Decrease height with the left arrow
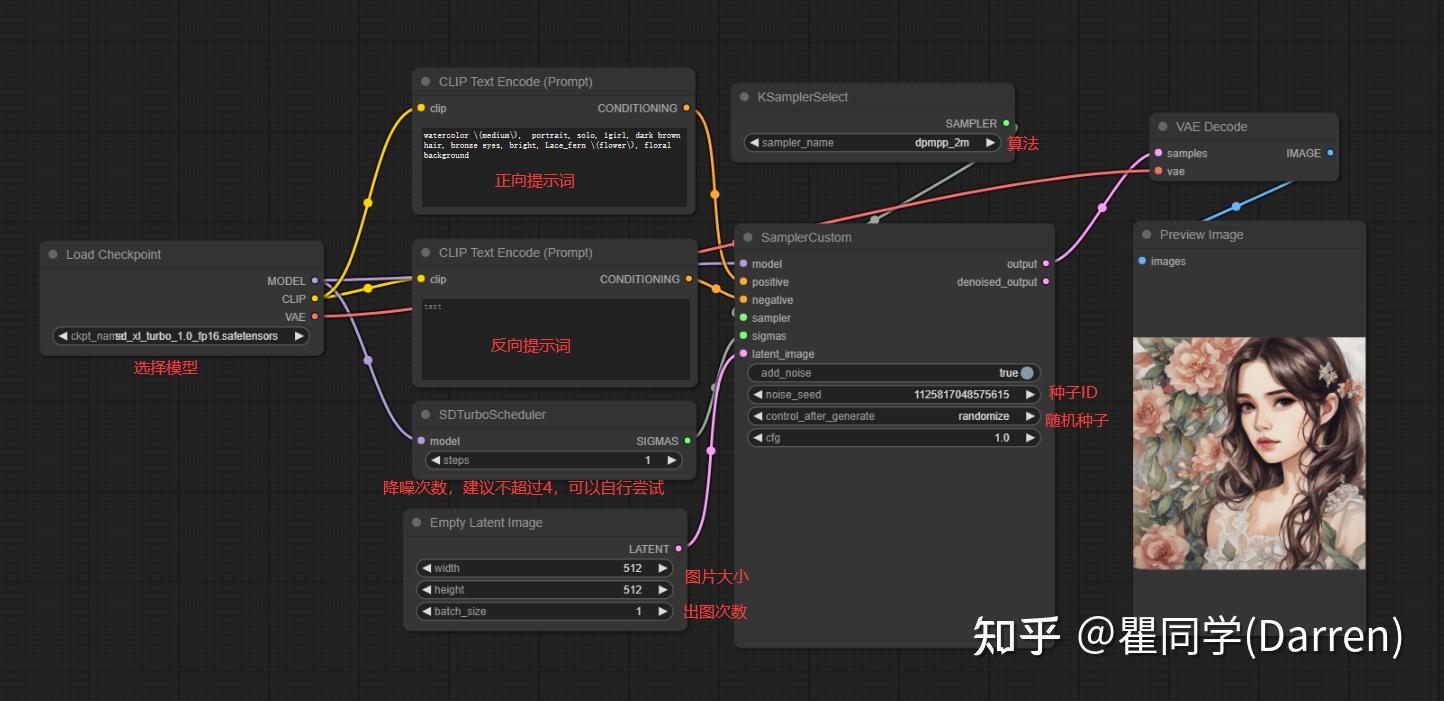The image size is (1444, 701). [426, 590]
